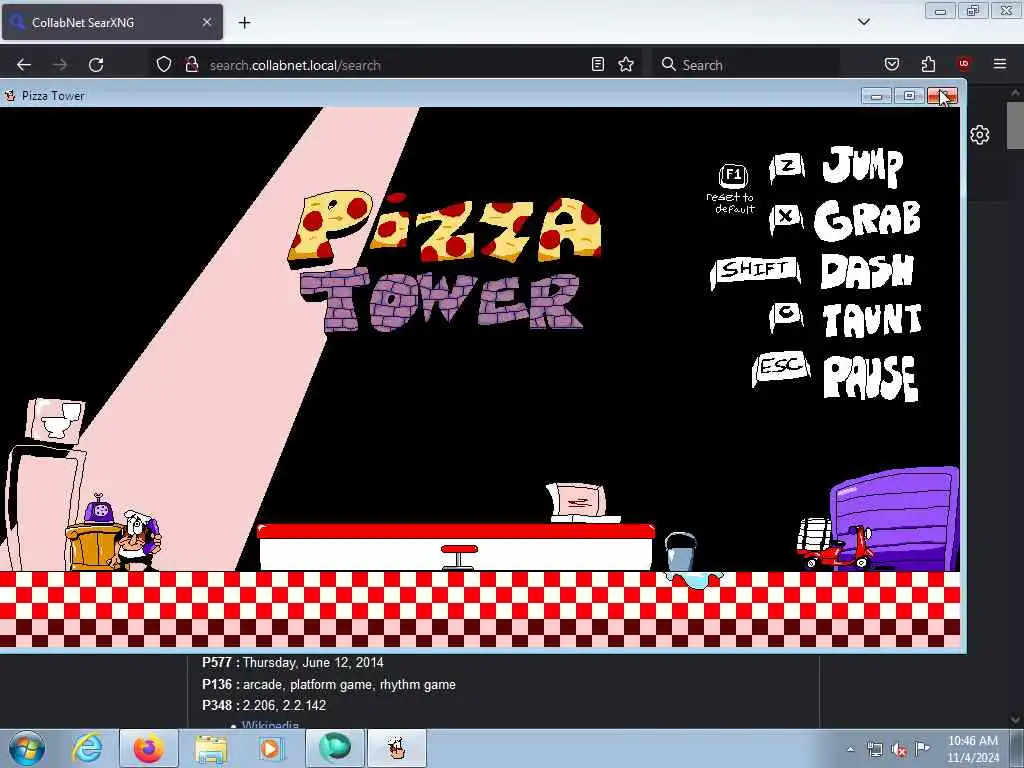1024x768 pixels.
Task: Click the date Thursday, June 12, 2014
Action: (x=313, y=662)
